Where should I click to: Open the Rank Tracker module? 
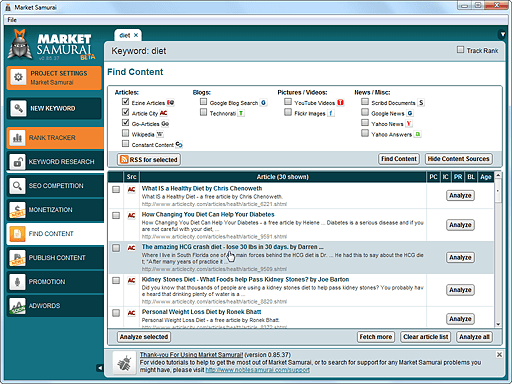point(55,138)
